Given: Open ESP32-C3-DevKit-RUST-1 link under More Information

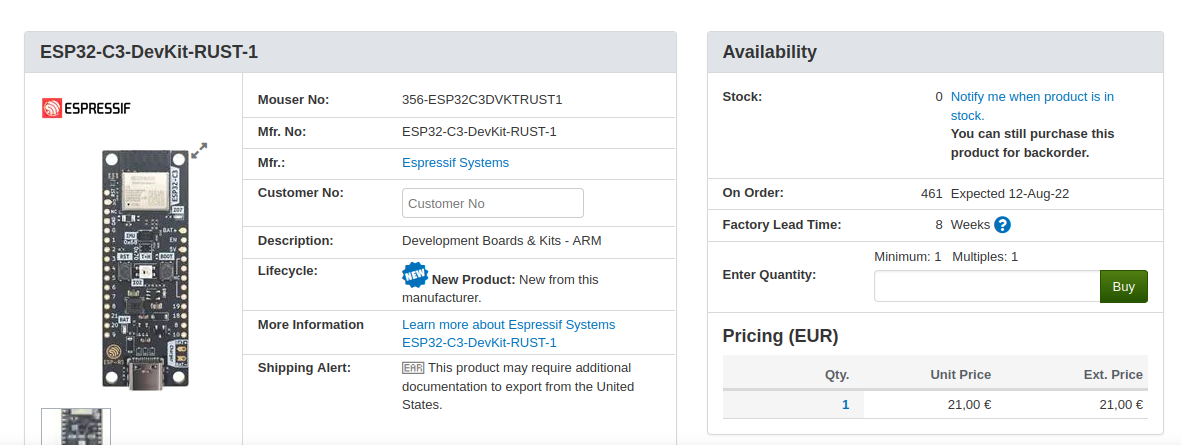Looking at the screenshot, I should click(x=479, y=343).
